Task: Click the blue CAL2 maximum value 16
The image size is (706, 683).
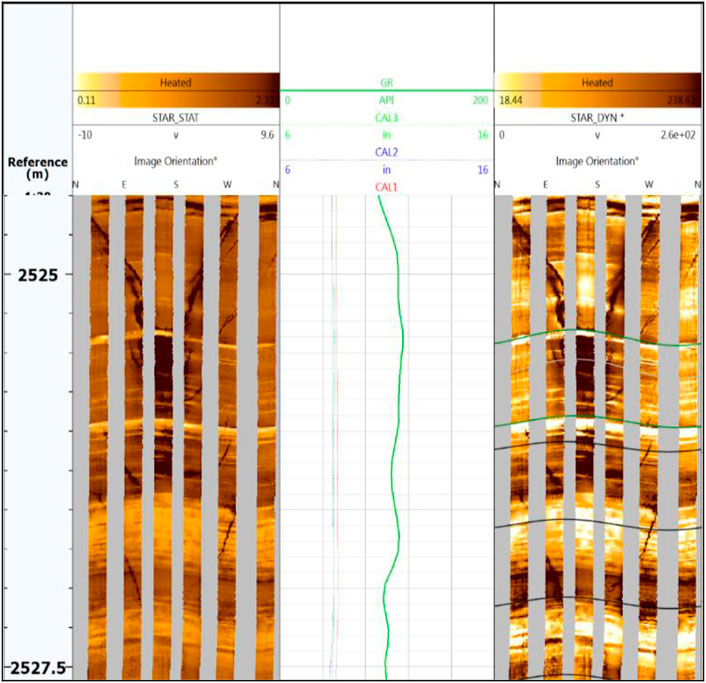Action: 483,170
